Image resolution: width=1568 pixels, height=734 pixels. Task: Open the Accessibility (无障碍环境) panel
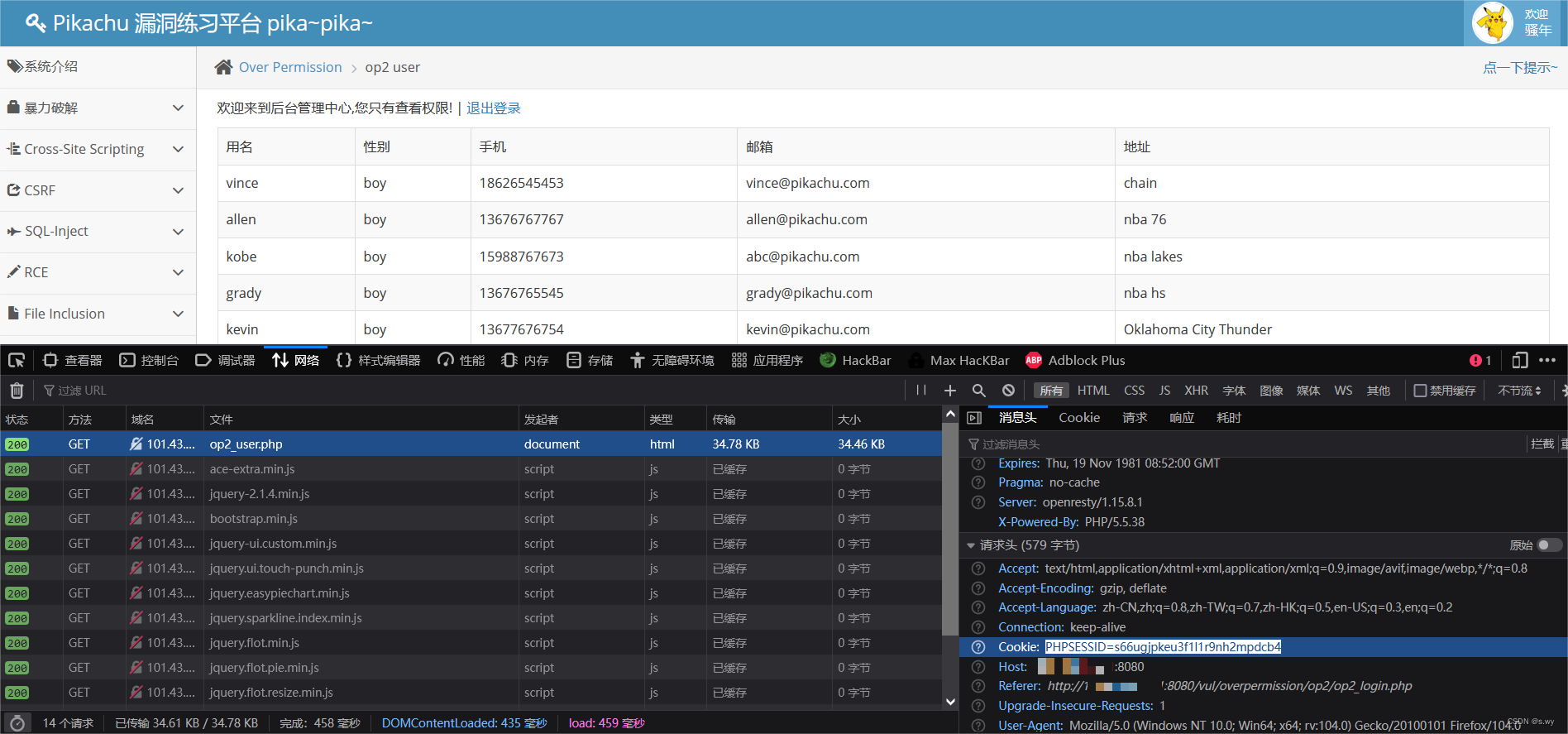672,360
